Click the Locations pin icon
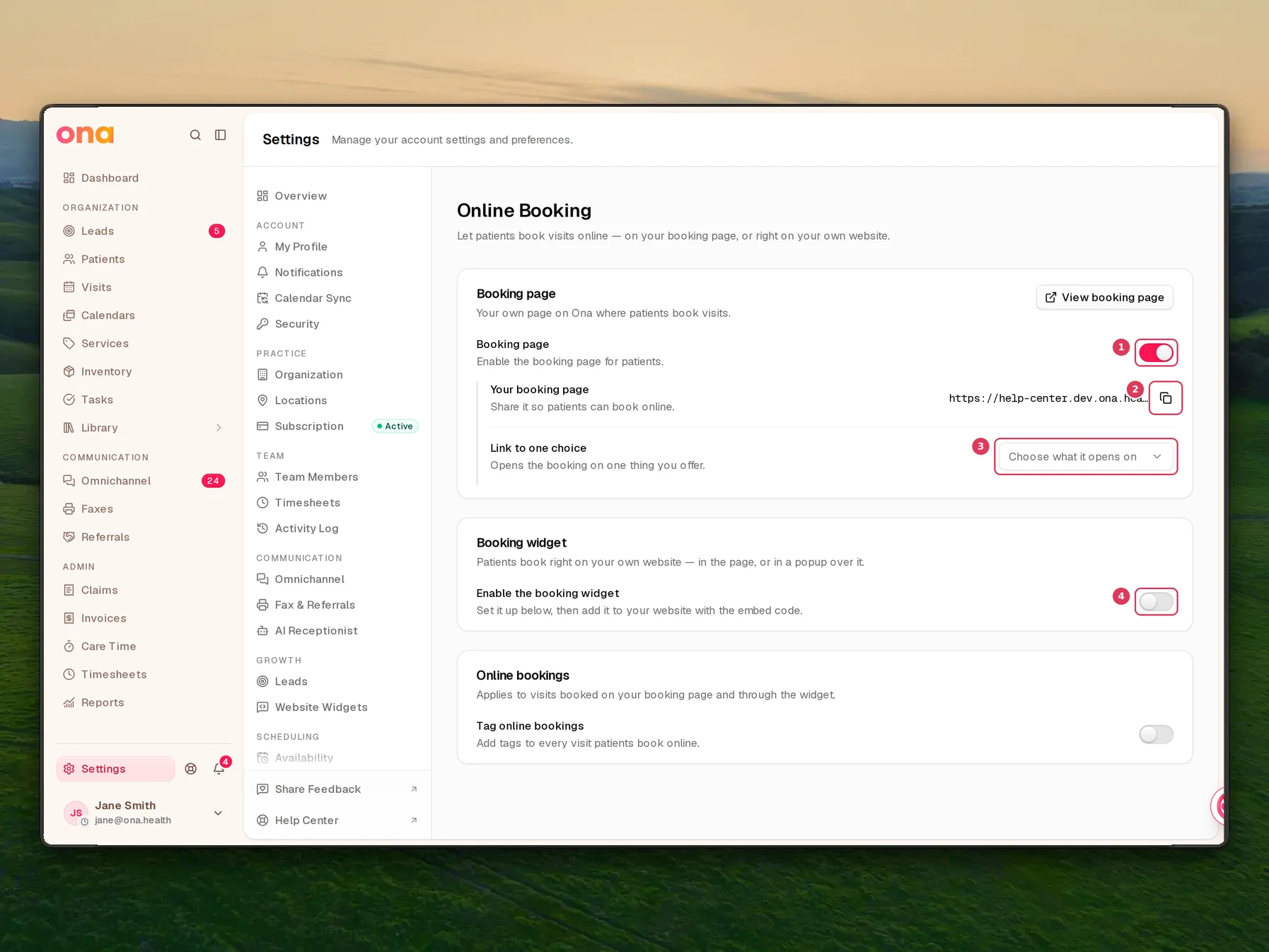The width and height of the screenshot is (1269, 952). pyautogui.click(x=262, y=400)
